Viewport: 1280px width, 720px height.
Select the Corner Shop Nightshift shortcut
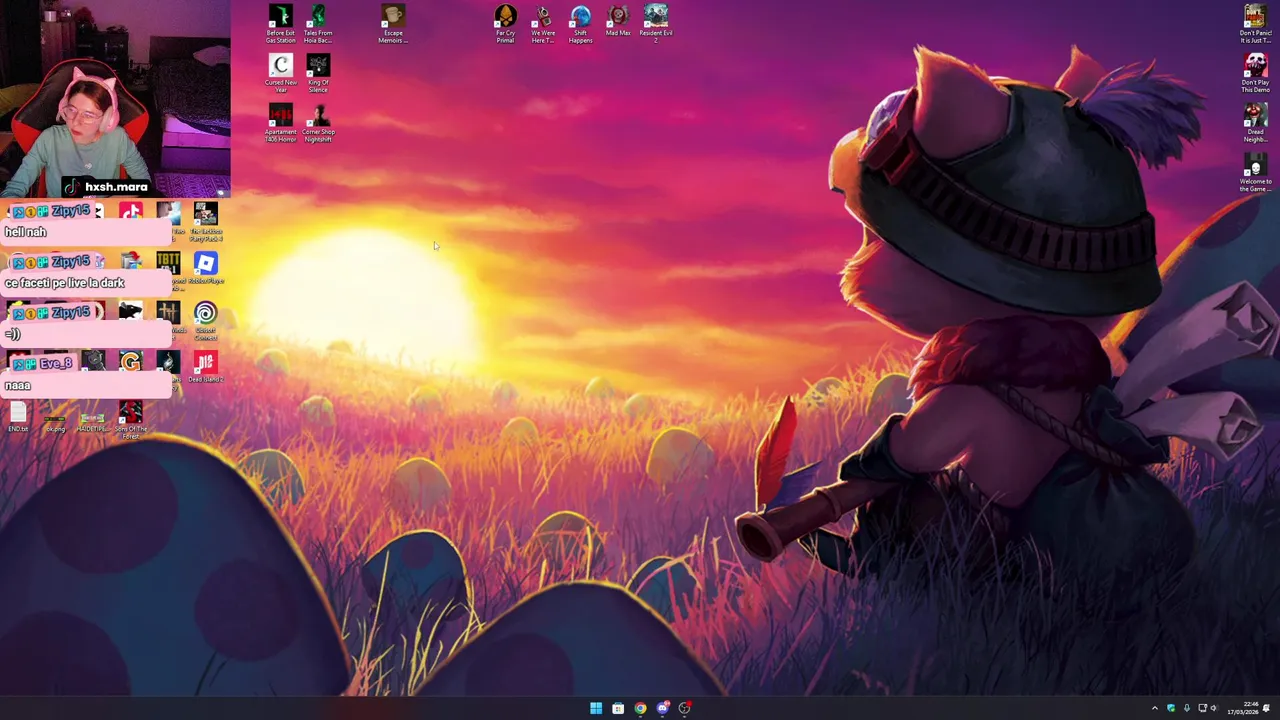[x=318, y=124]
